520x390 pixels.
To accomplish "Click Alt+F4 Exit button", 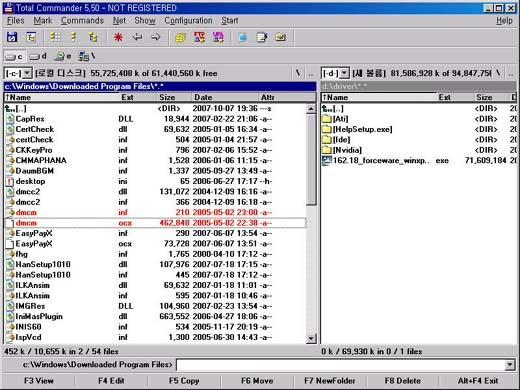I will [x=478, y=381].
